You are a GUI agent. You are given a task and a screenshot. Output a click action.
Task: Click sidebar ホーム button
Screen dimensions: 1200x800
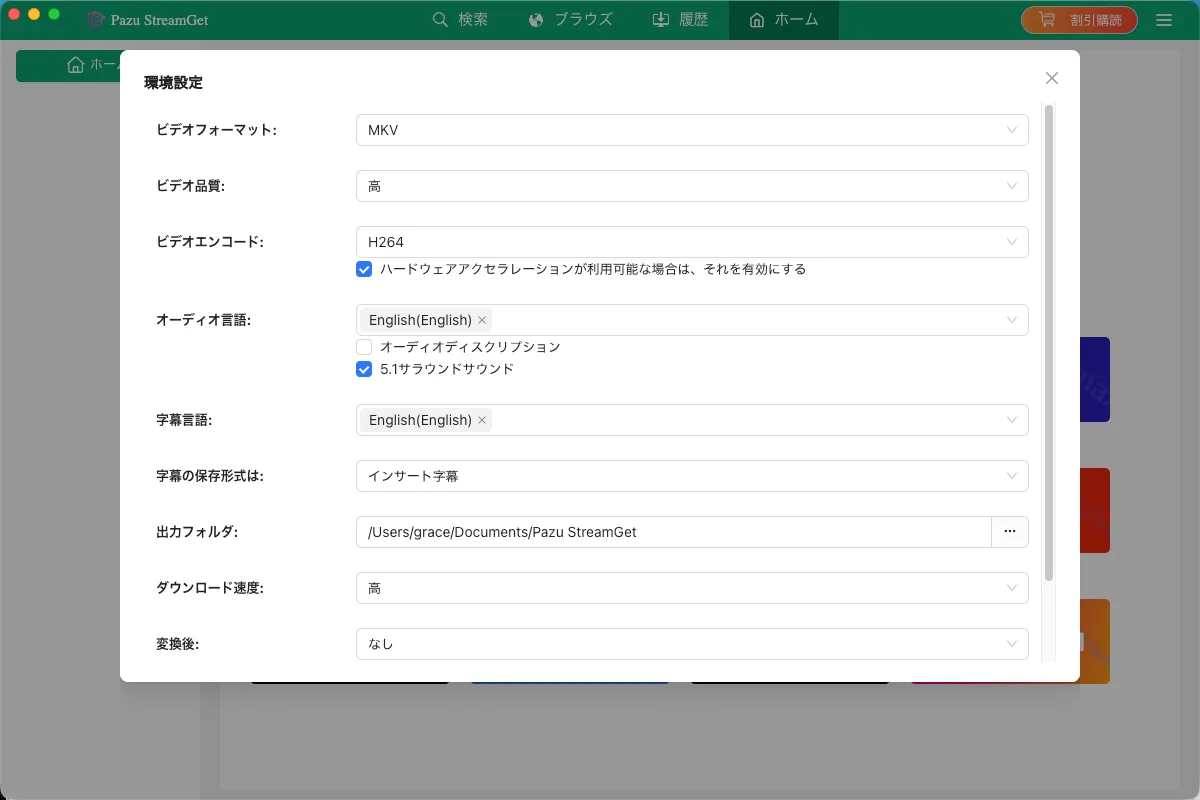68,65
